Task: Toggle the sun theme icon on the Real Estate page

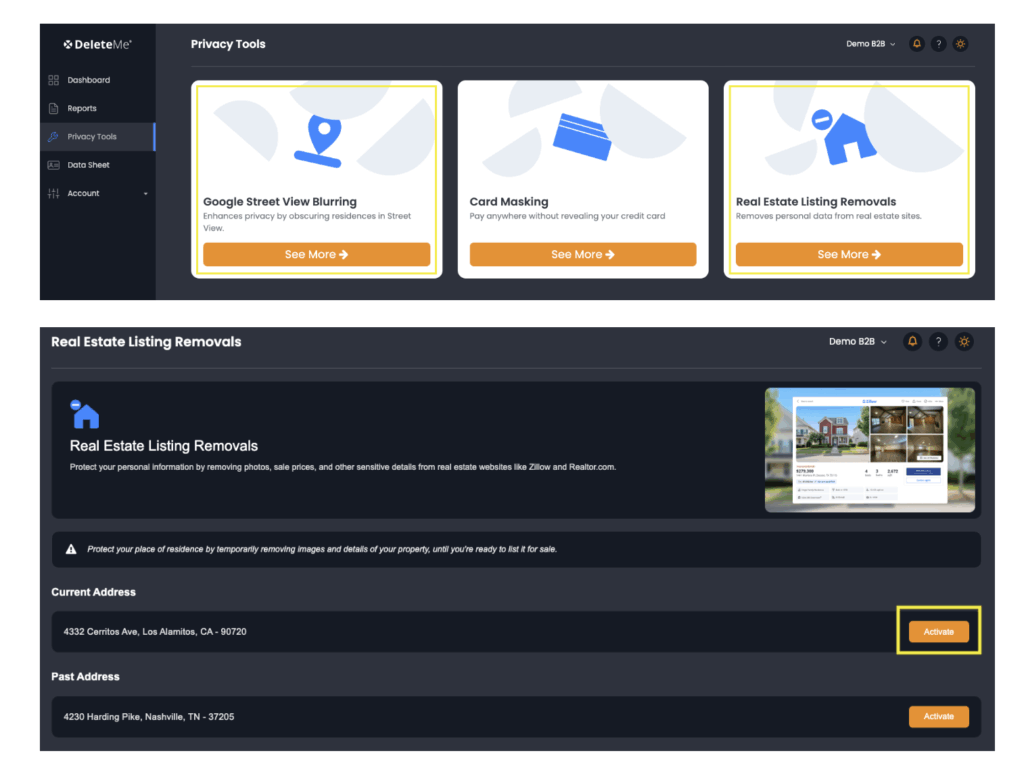Action: [x=964, y=342]
